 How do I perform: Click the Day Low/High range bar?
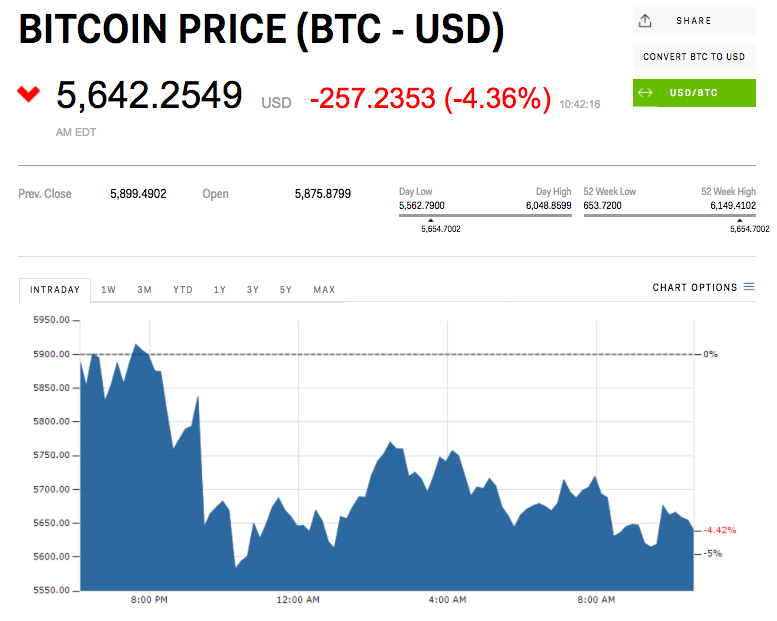pos(485,214)
